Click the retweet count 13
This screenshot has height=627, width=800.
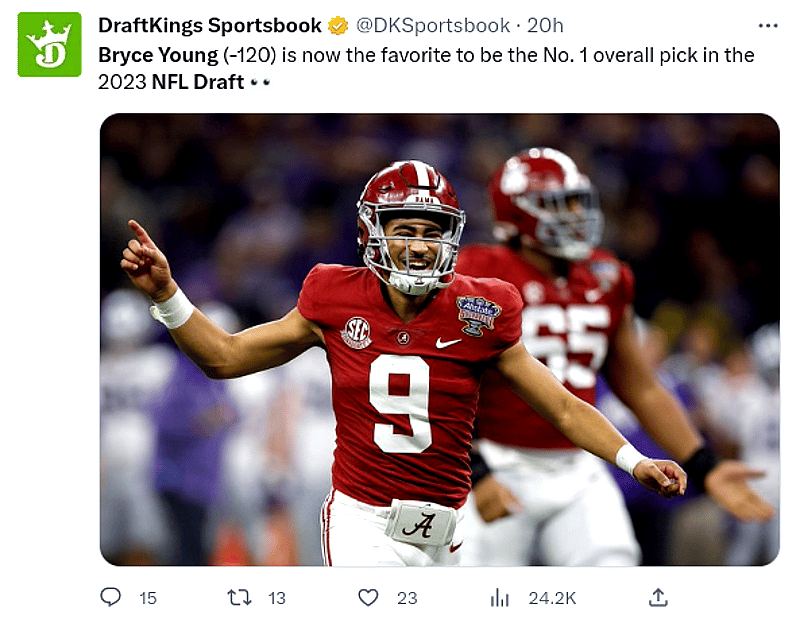[277, 598]
